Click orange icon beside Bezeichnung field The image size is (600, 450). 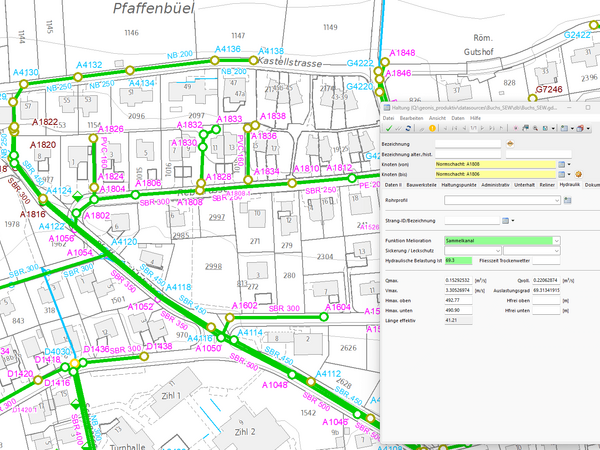510,144
